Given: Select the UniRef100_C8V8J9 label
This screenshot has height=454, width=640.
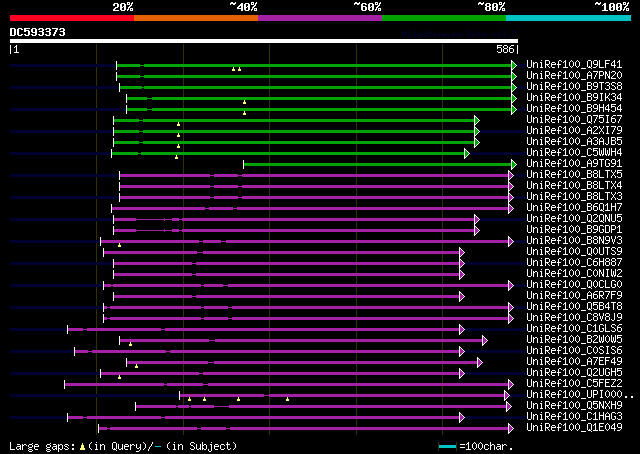Looking at the screenshot, I should (x=574, y=318).
